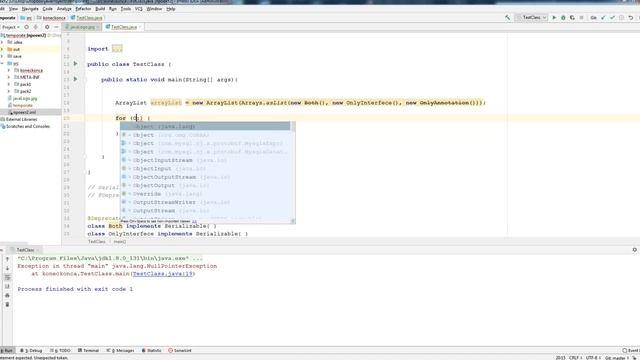Open the Analyze menu
The height and width of the screenshot is (360, 640).
click(x=64, y=9)
